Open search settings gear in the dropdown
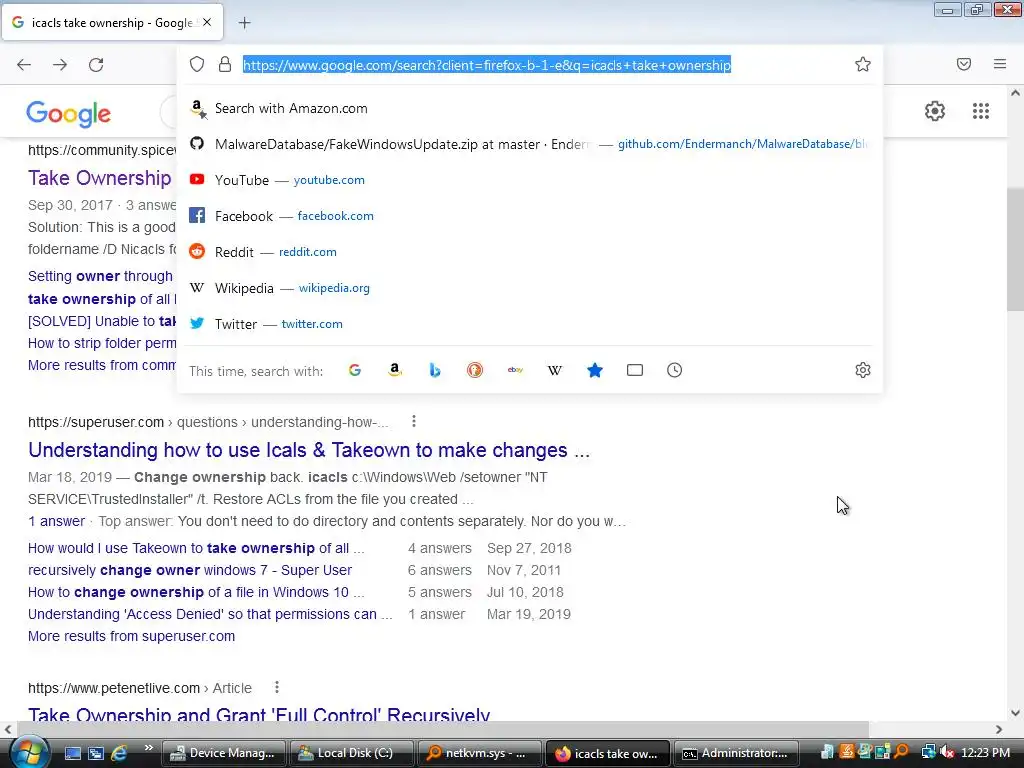Screen dimensions: 1024x768 coord(863,370)
